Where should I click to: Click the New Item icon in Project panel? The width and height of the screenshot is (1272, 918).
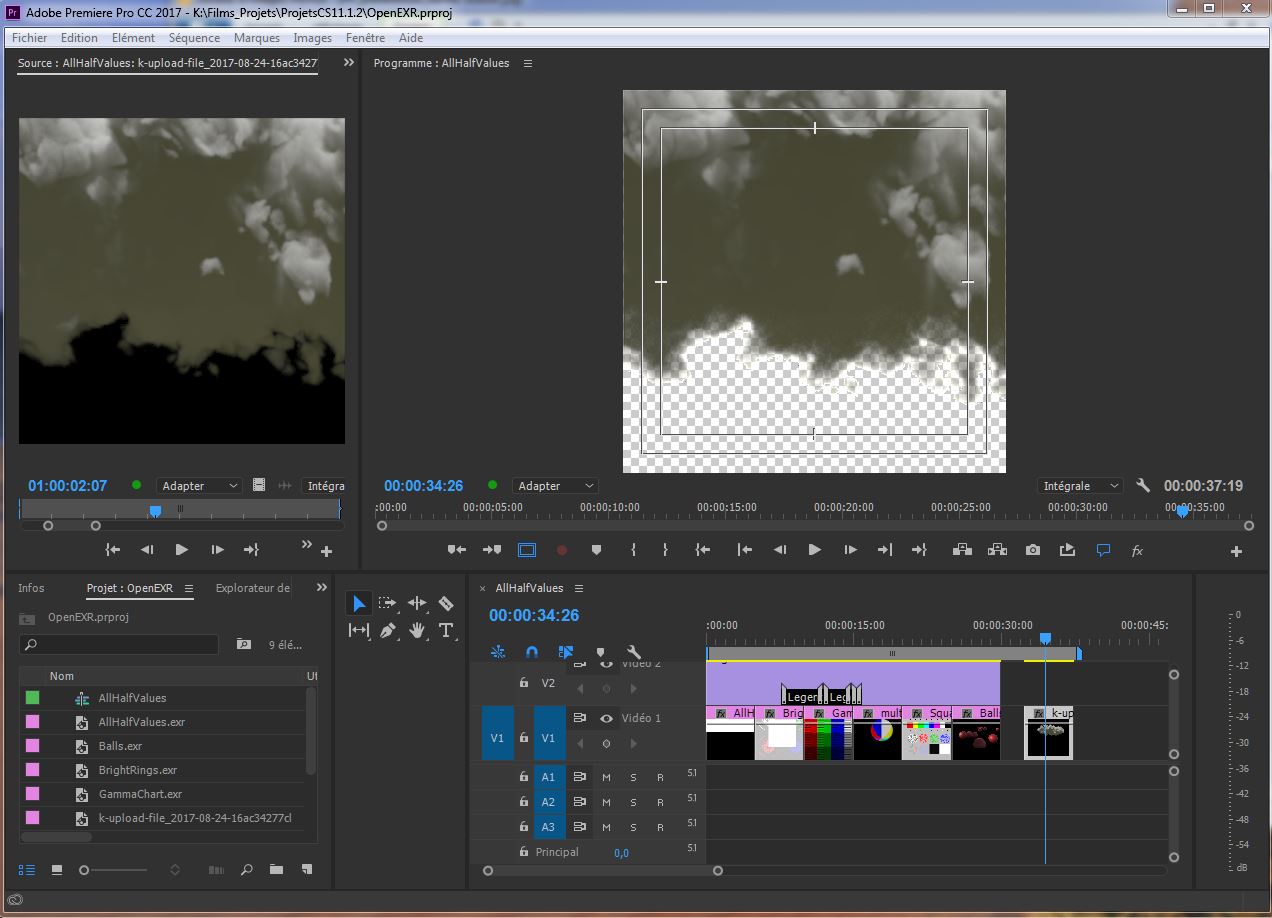307,870
